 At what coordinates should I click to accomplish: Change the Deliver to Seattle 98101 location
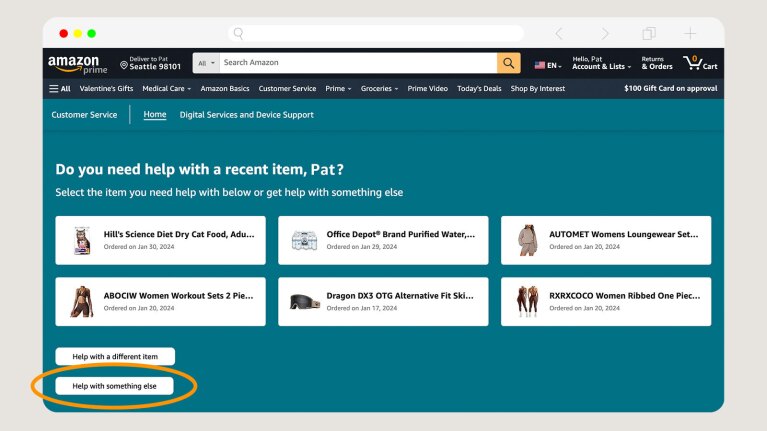click(x=151, y=63)
